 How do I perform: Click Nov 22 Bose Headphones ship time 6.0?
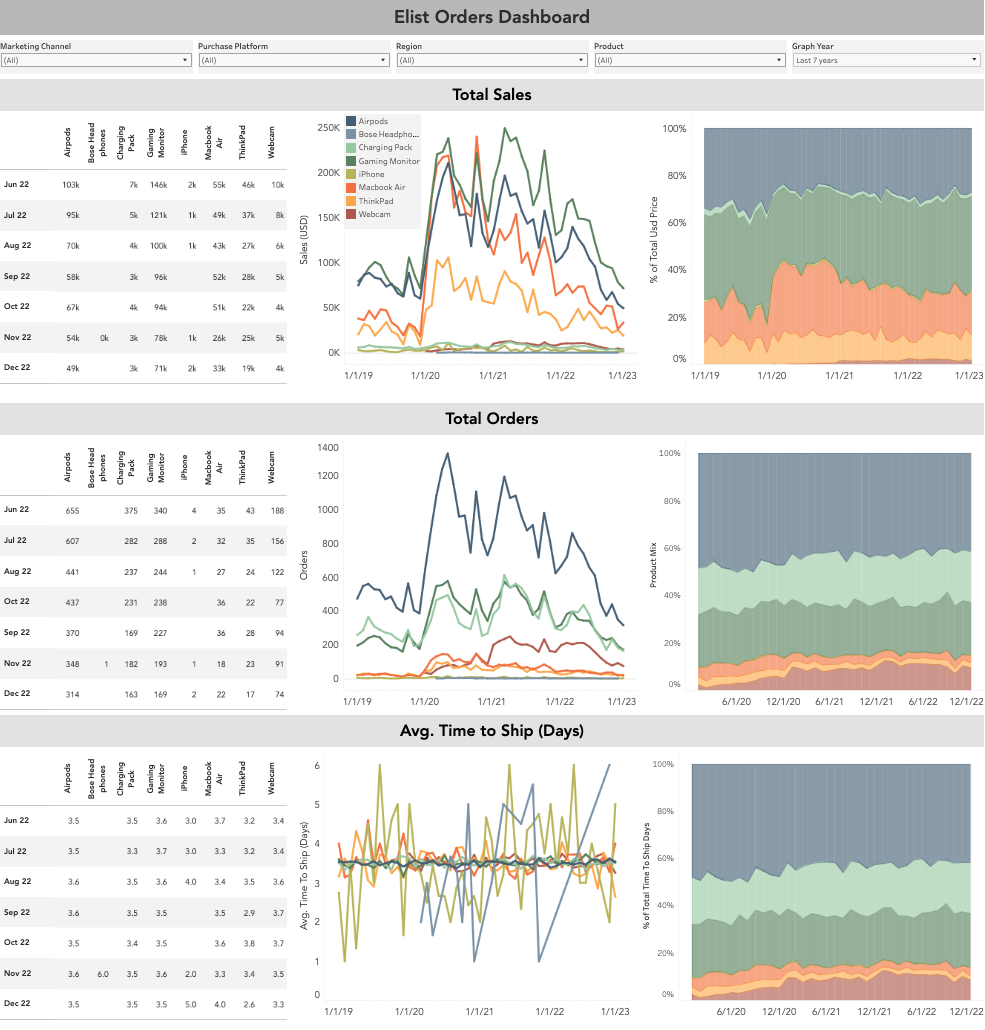(x=103, y=974)
